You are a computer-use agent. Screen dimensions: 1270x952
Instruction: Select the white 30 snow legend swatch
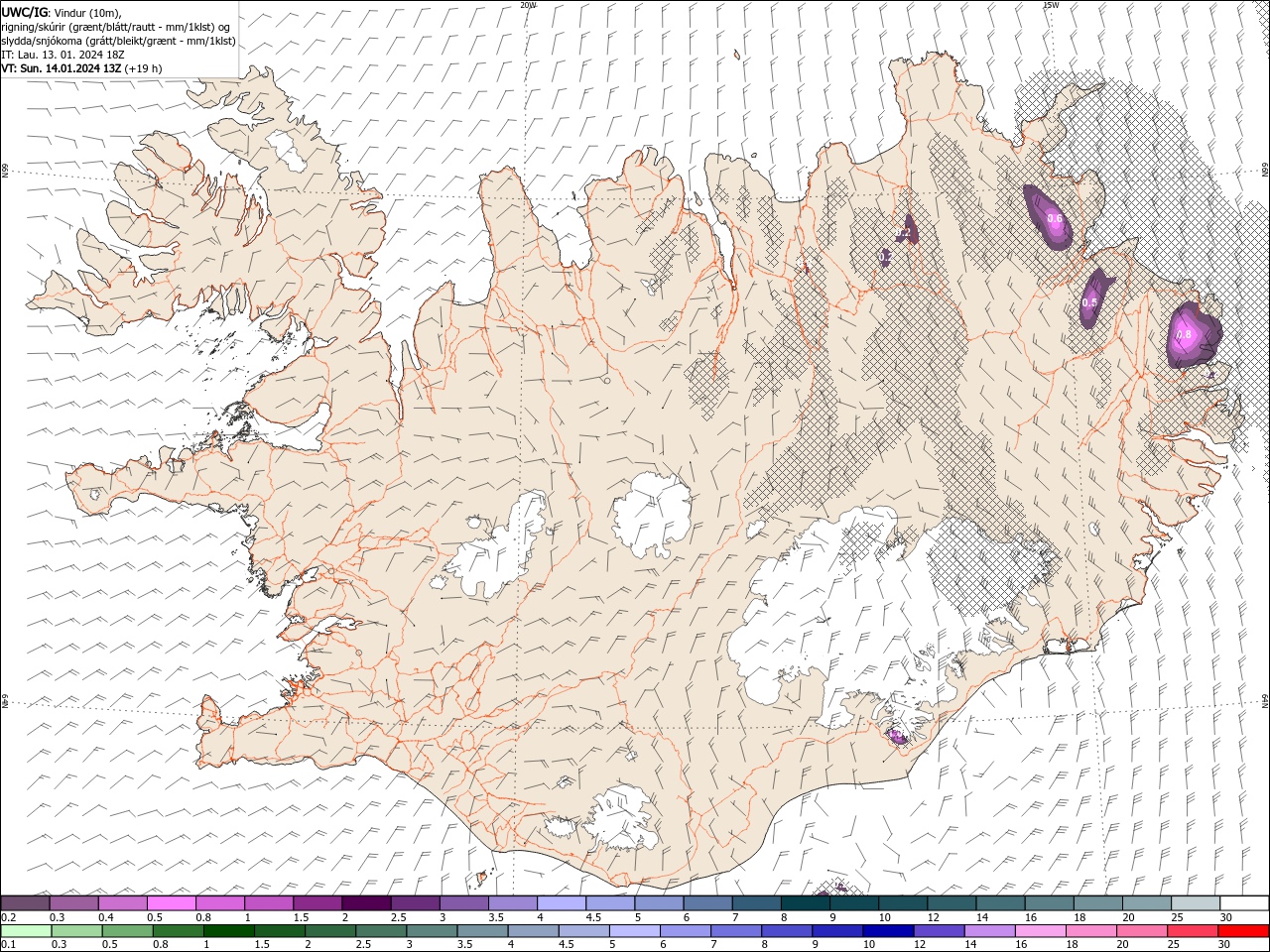(x=1243, y=903)
